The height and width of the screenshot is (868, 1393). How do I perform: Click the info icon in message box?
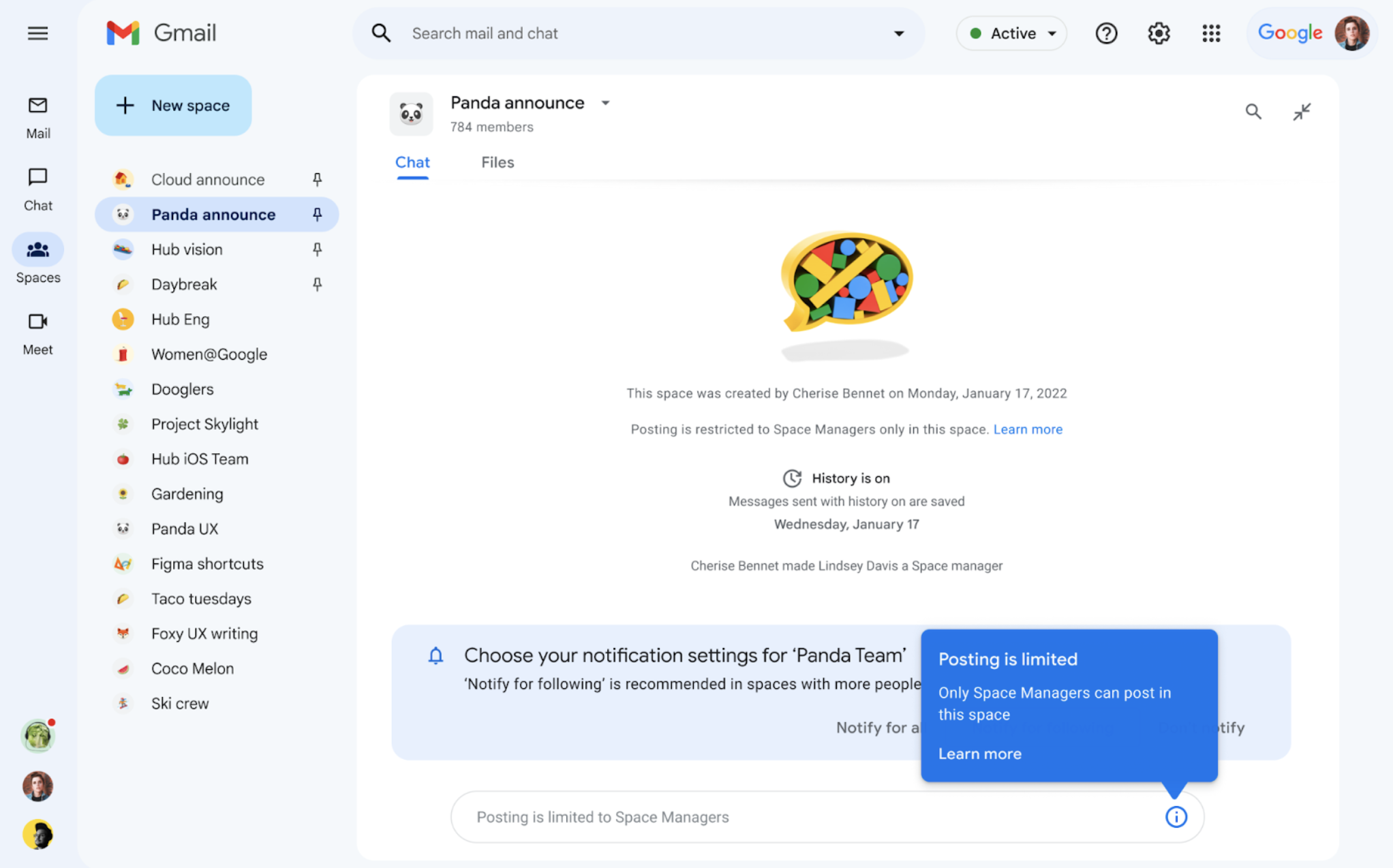(1176, 816)
